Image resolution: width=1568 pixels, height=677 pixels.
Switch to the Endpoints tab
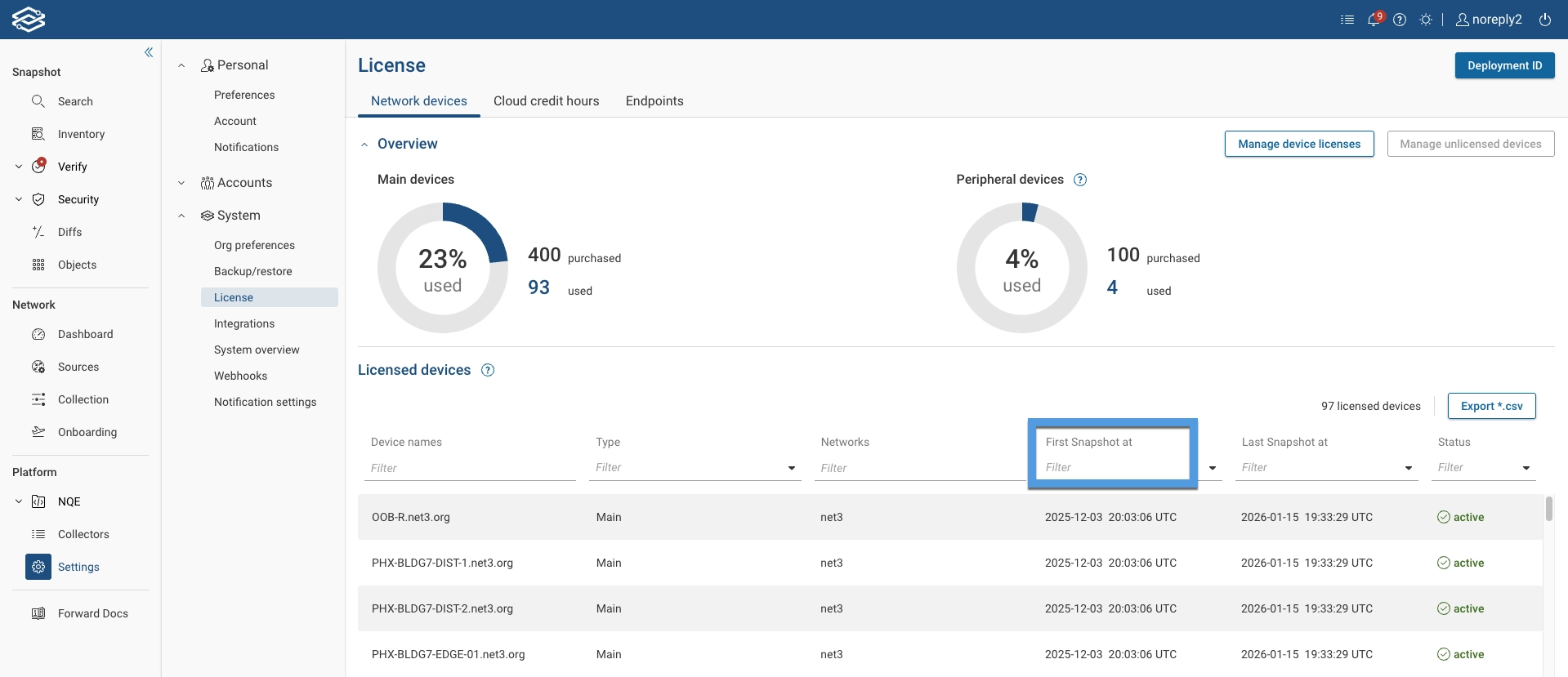click(654, 101)
